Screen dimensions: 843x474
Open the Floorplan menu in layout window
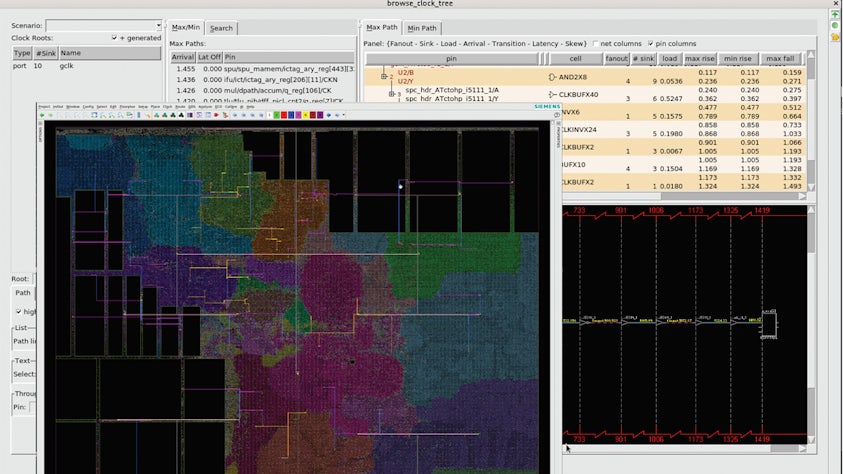pyautogui.click(x=127, y=107)
